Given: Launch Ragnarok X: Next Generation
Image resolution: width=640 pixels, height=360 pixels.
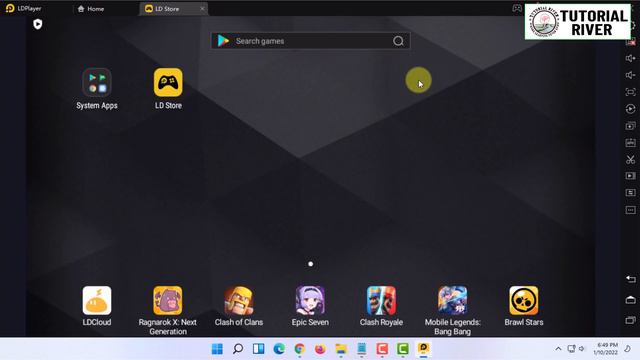Looking at the screenshot, I should pyautogui.click(x=168, y=300).
